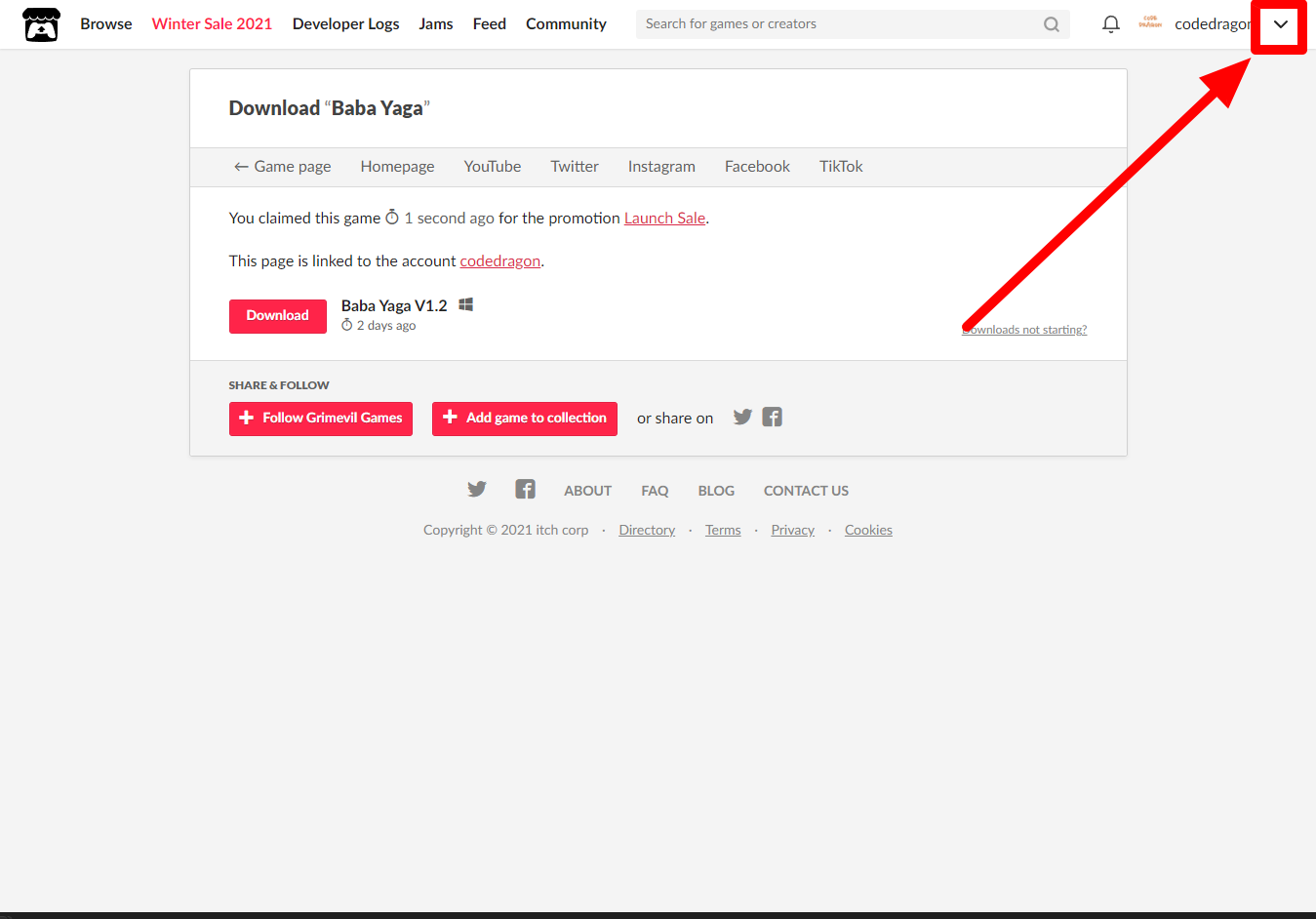Image resolution: width=1316 pixels, height=919 pixels.
Task: Open the footer Facebook icon
Action: [525, 489]
